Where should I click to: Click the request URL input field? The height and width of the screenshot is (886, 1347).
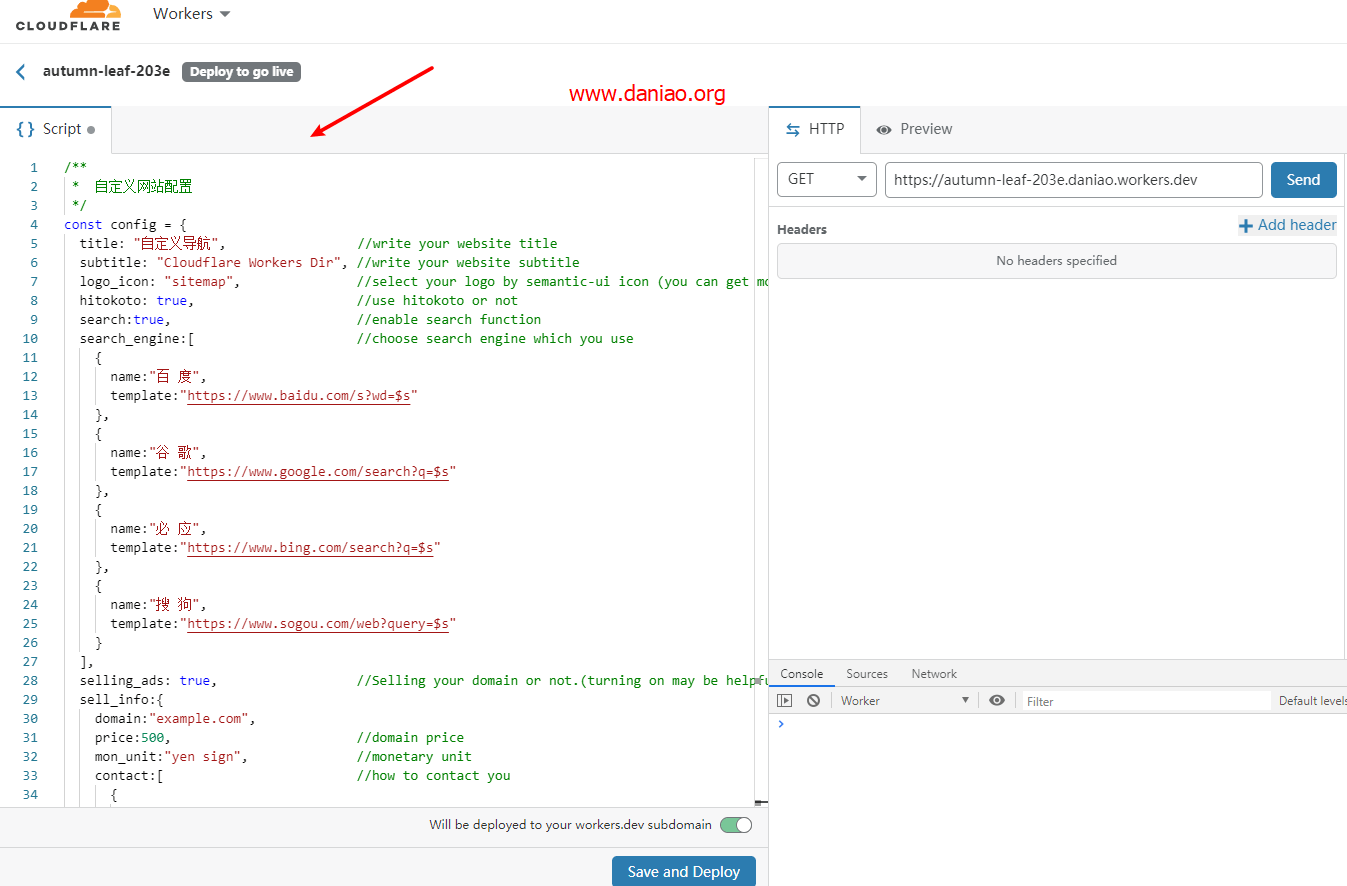(x=1073, y=180)
